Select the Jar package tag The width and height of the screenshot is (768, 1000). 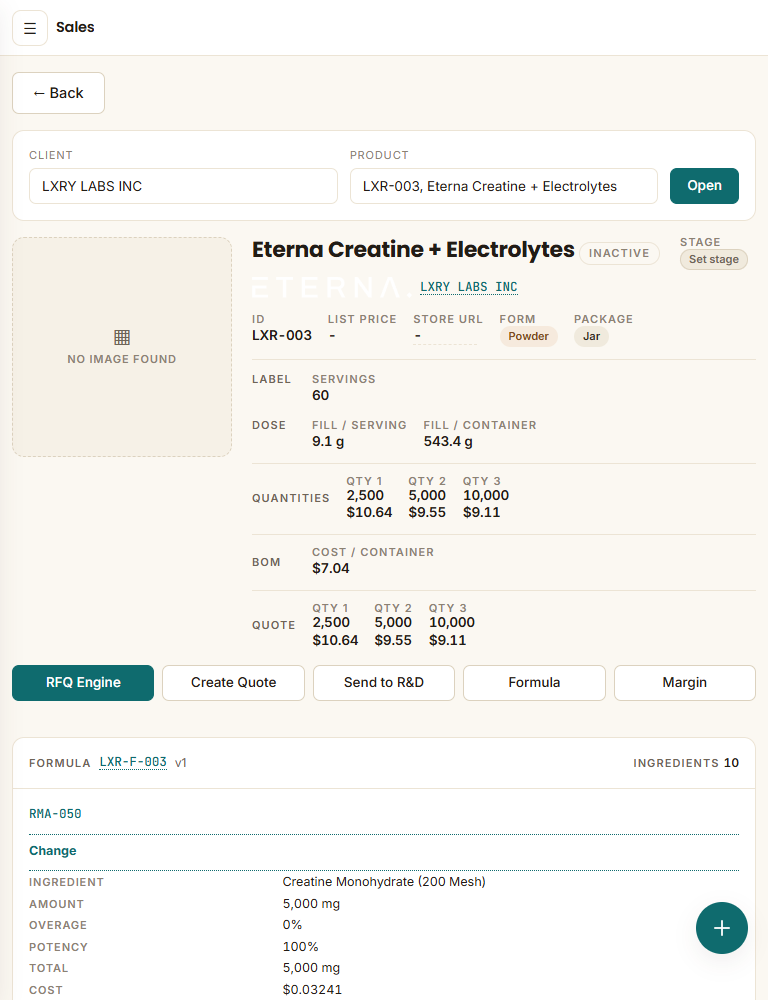(x=591, y=336)
